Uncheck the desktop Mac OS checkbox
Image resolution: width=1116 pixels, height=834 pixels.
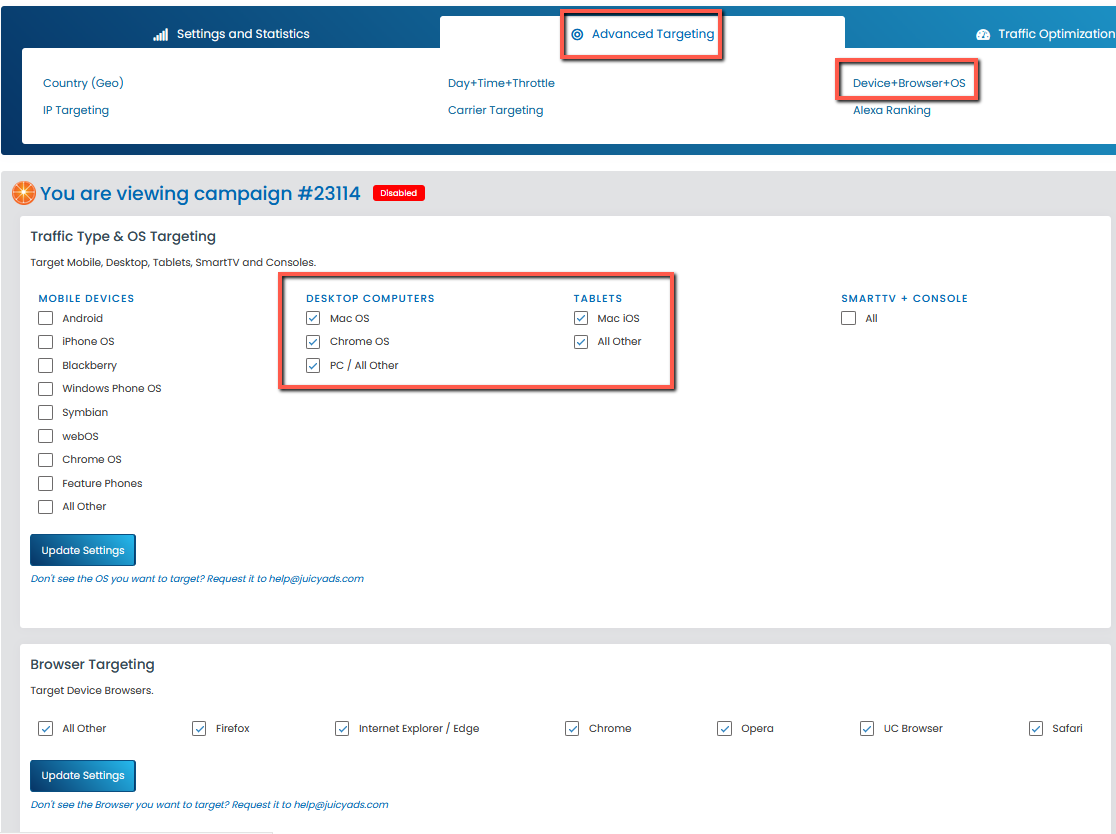click(x=313, y=318)
